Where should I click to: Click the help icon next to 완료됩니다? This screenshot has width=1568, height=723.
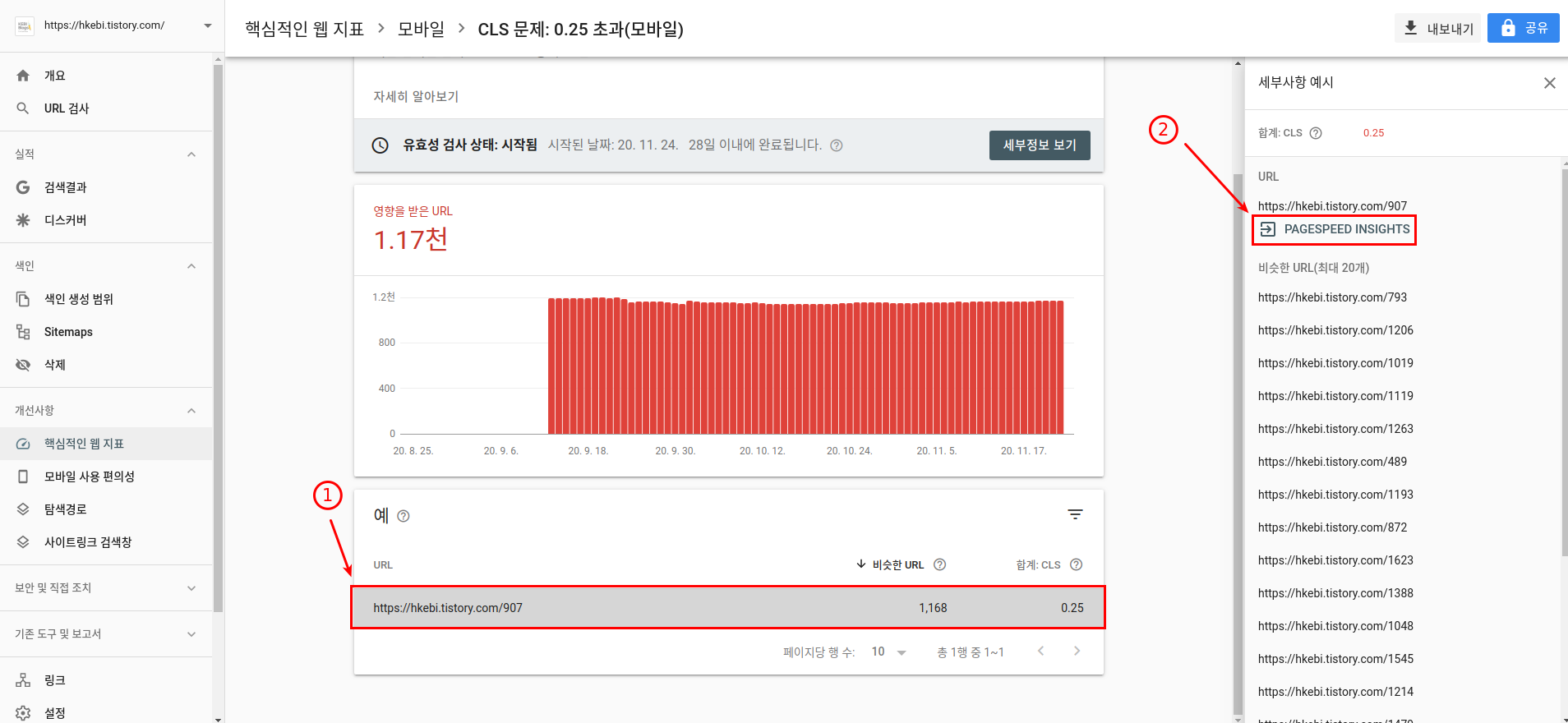[x=837, y=145]
